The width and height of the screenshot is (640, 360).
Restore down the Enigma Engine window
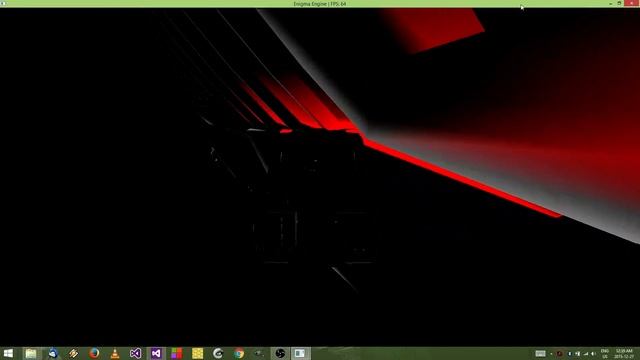point(619,3)
